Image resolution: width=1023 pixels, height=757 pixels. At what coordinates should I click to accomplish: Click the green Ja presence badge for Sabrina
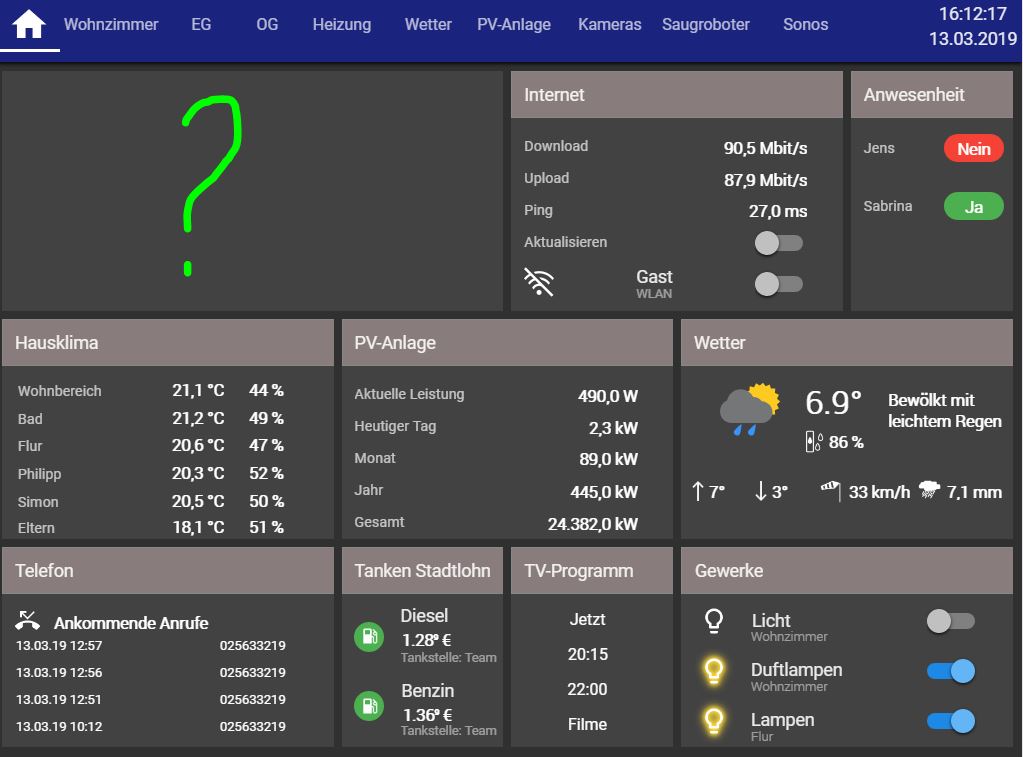coord(973,206)
